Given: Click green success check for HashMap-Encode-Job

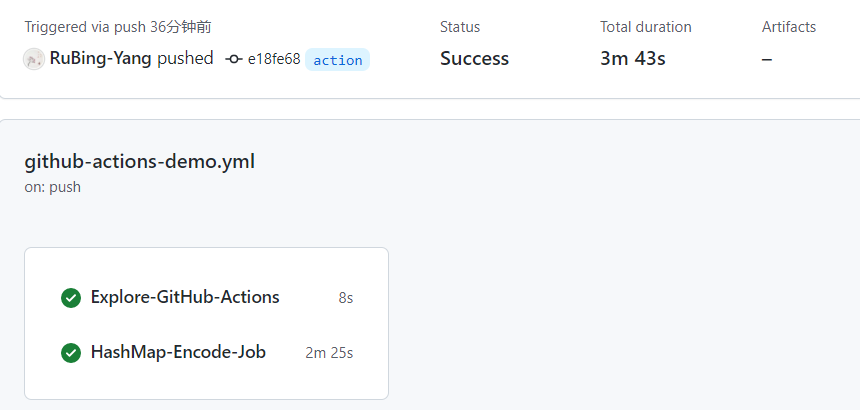Looking at the screenshot, I should (71, 353).
